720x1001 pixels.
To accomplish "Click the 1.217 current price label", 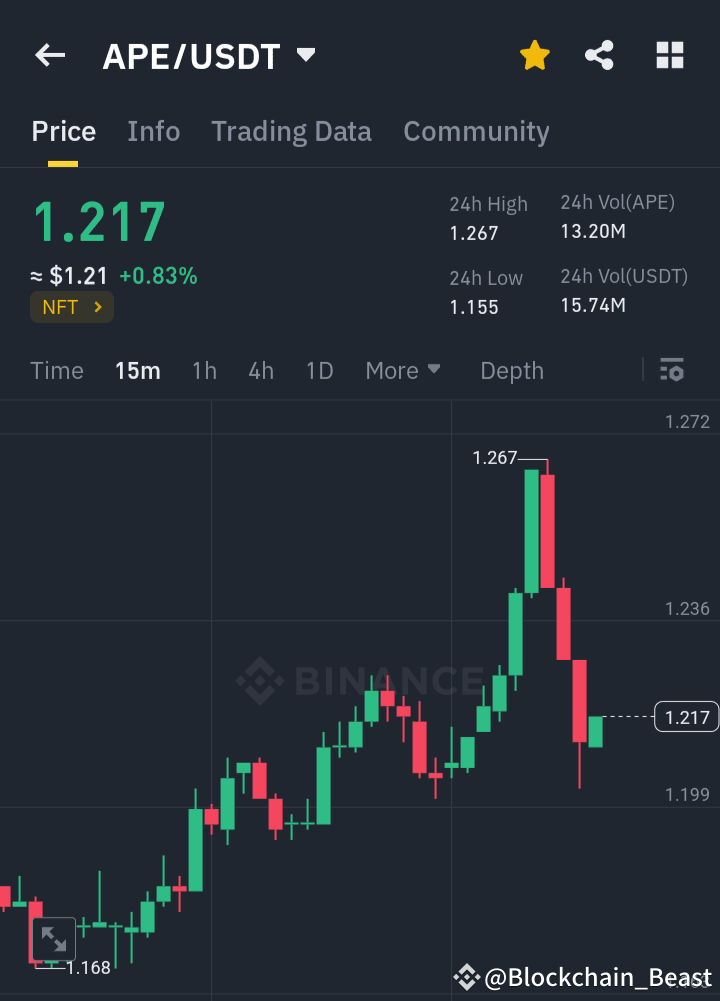I will 685,716.
